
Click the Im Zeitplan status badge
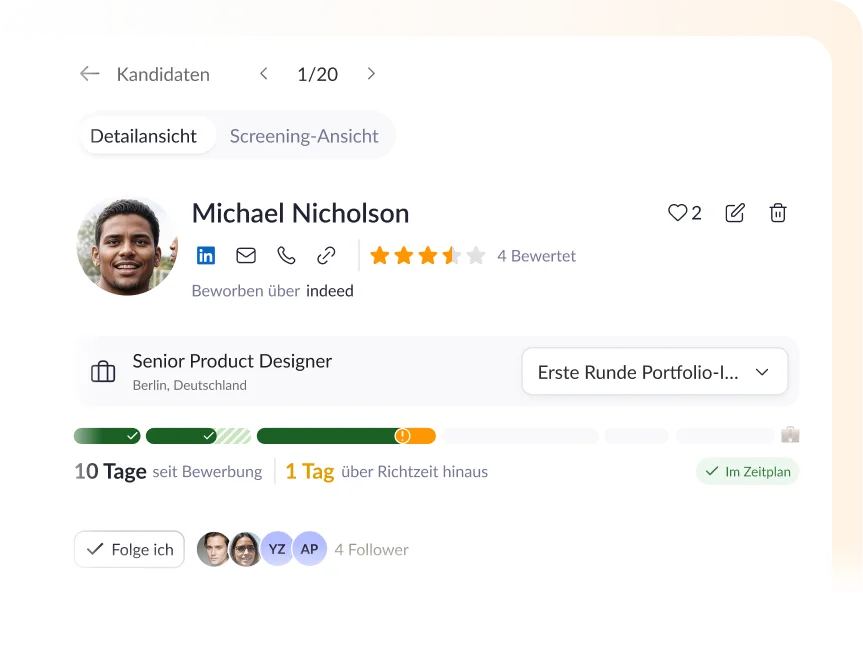pyautogui.click(x=747, y=471)
